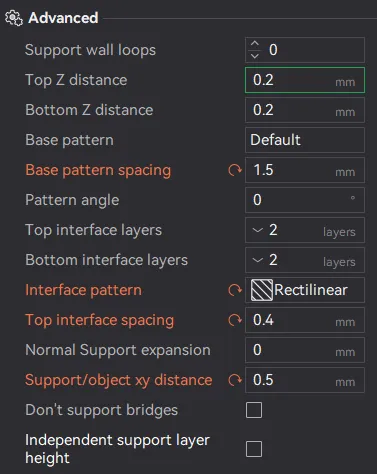Image resolution: width=377 pixels, height=474 pixels.
Task: Reset Base pattern spacing to default
Action: pyautogui.click(x=235, y=170)
